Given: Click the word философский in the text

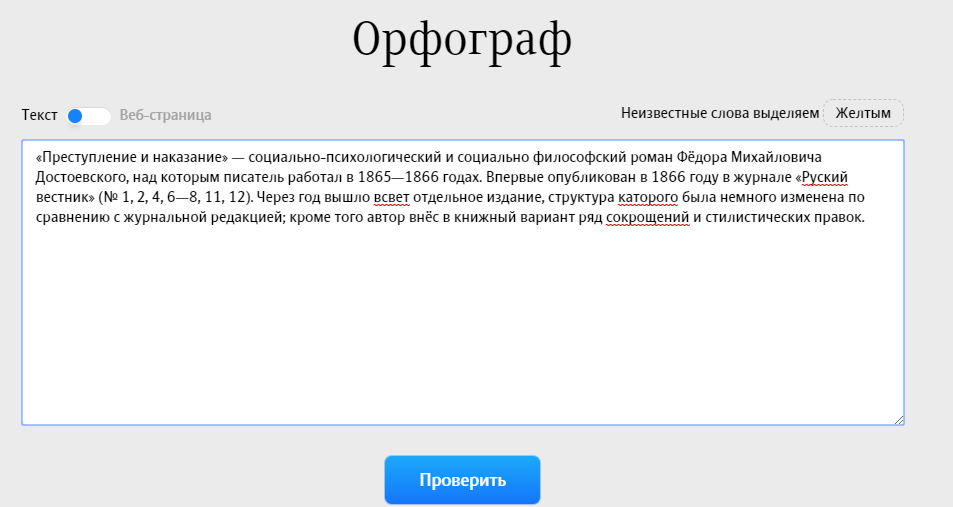Looking at the screenshot, I should [579, 157].
